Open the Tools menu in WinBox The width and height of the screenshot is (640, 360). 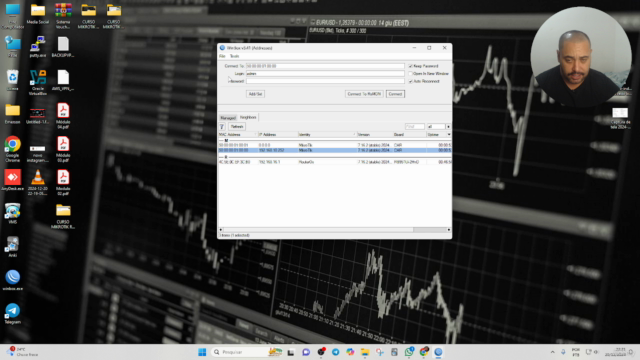tap(234, 56)
